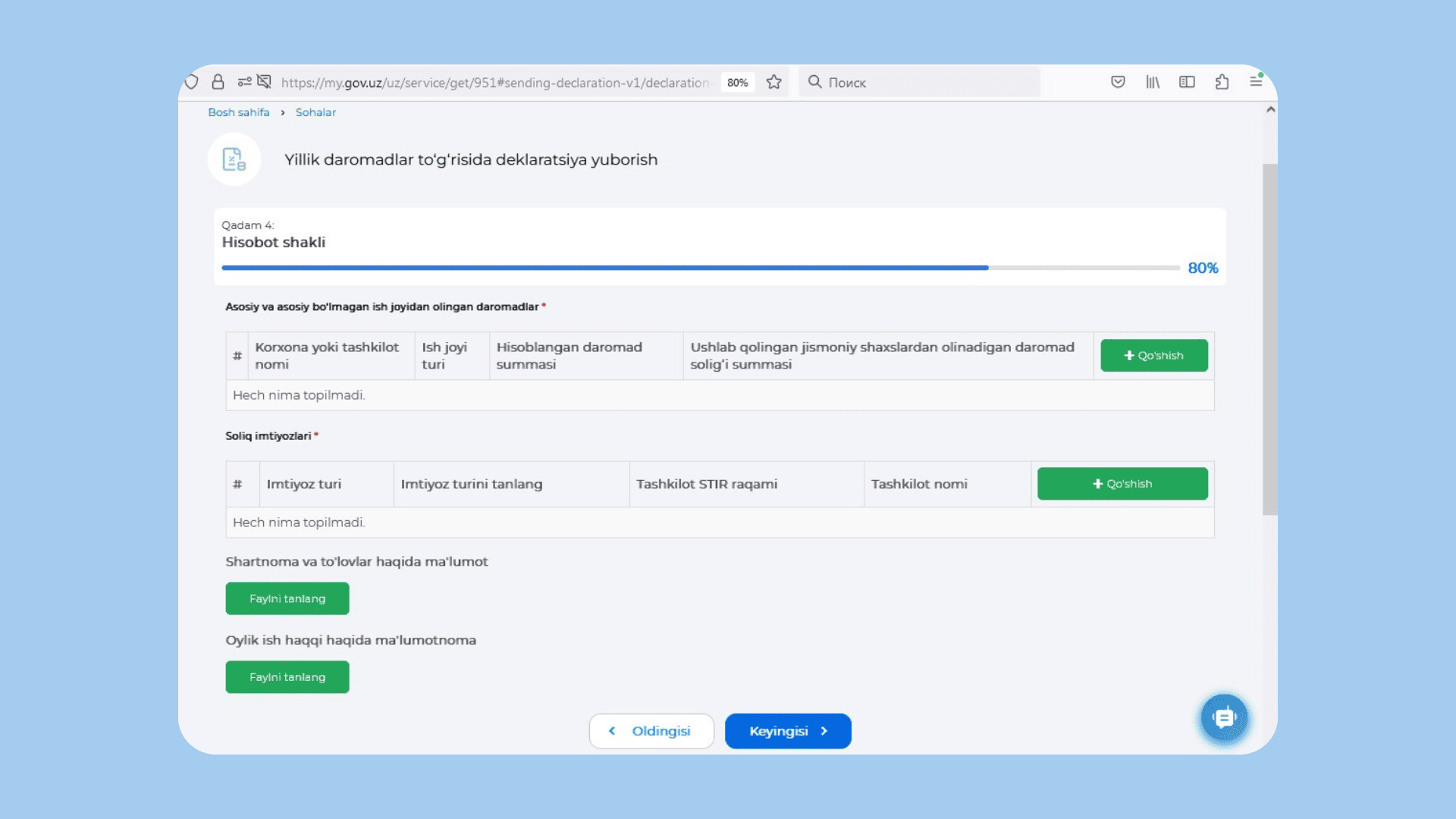Image resolution: width=1456 pixels, height=819 pixels.
Task: Go back with Oldingisi button
Action: pyautogui.click(x=651, y=731)
